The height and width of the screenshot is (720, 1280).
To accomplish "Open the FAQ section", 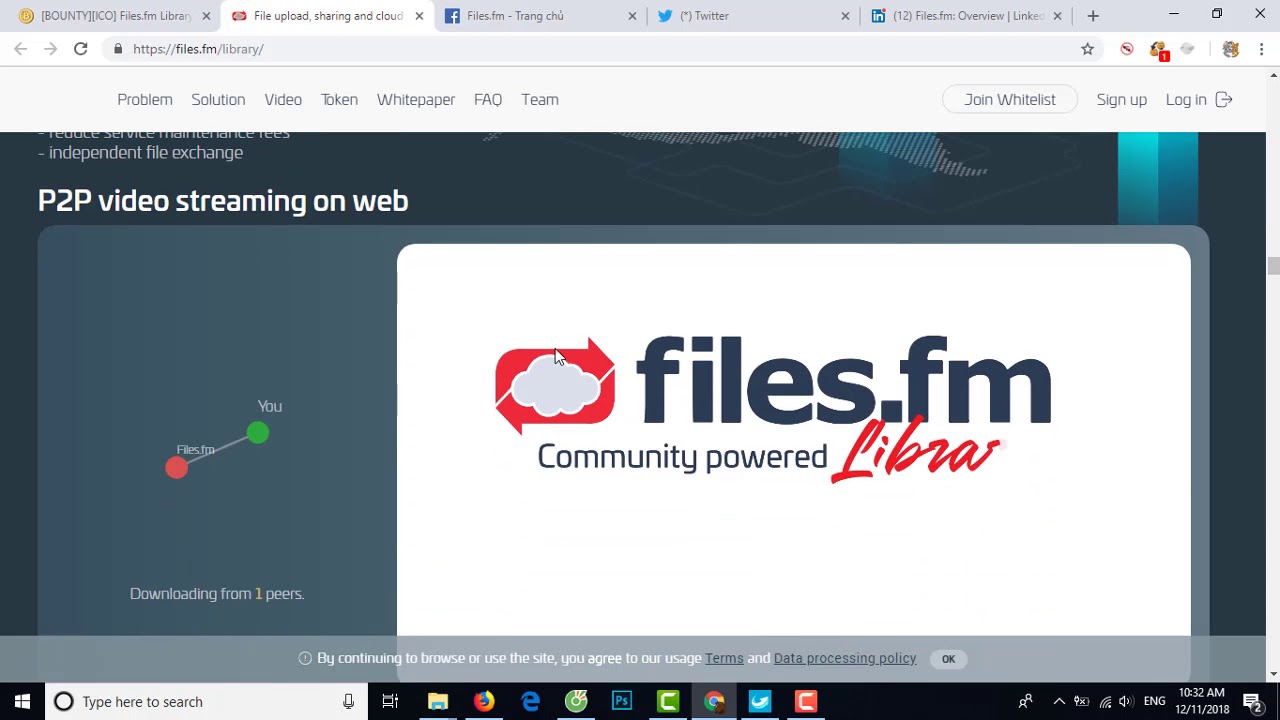I will pyautogui.click(x=488, y=99).
